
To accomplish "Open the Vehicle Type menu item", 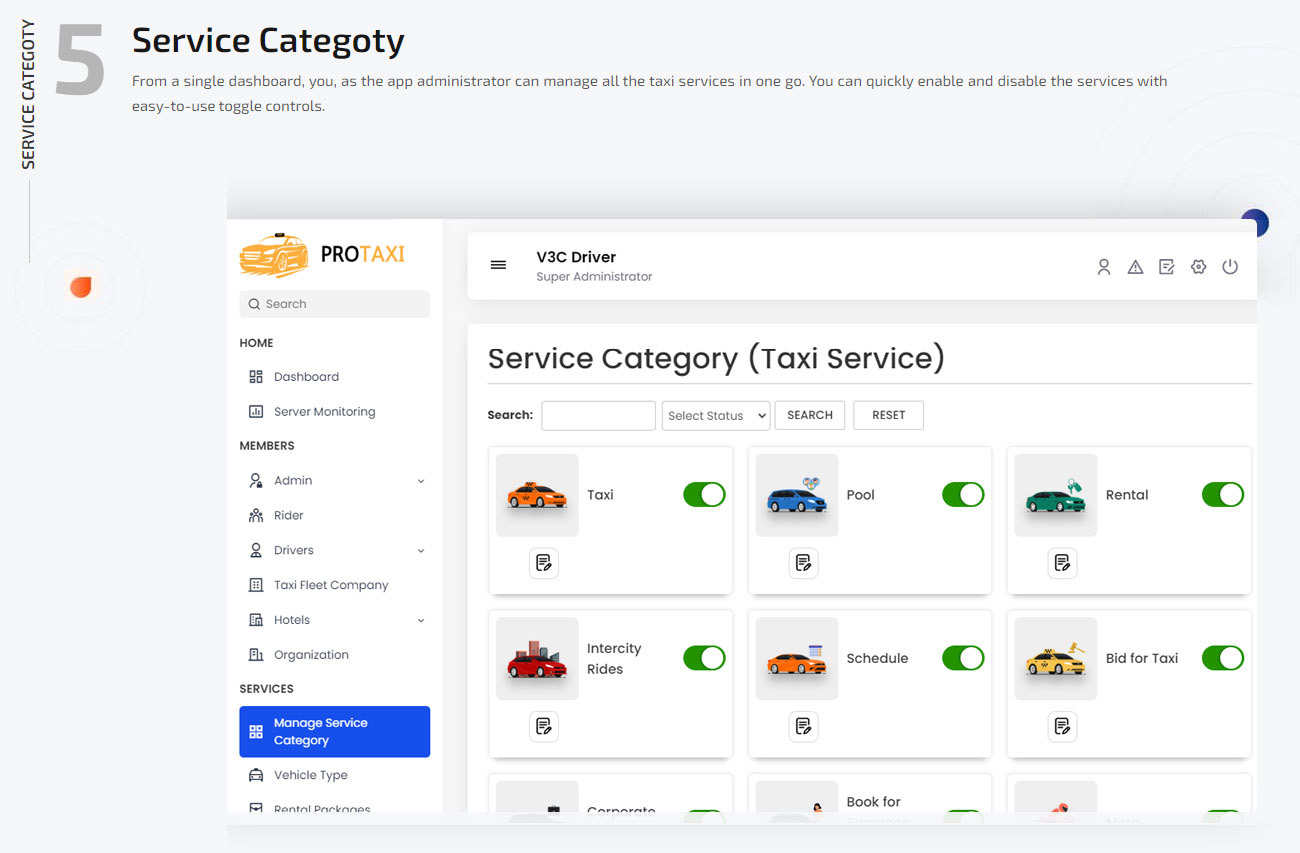I will point(311,774).
